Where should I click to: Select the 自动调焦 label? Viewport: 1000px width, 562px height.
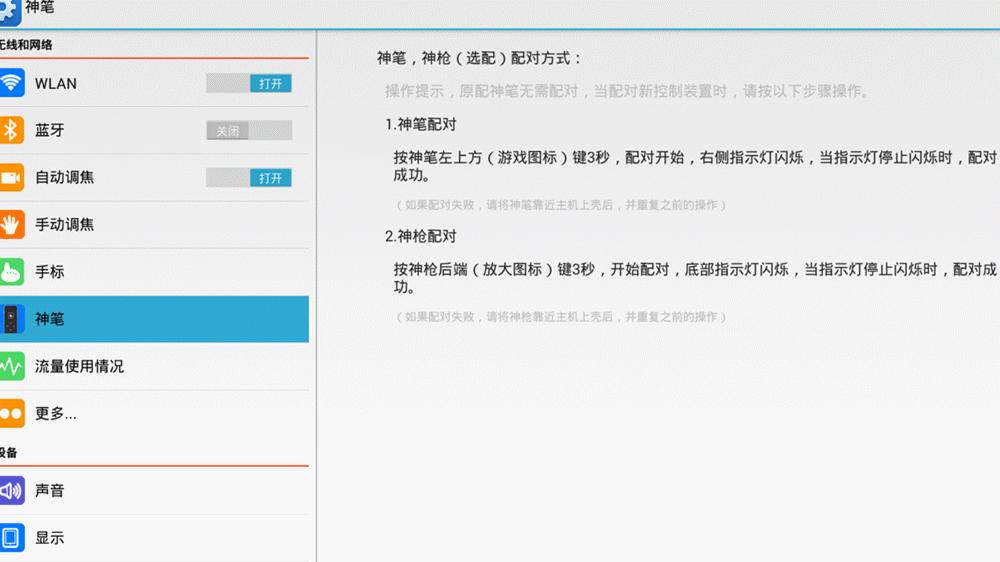(x=64, y=177)
